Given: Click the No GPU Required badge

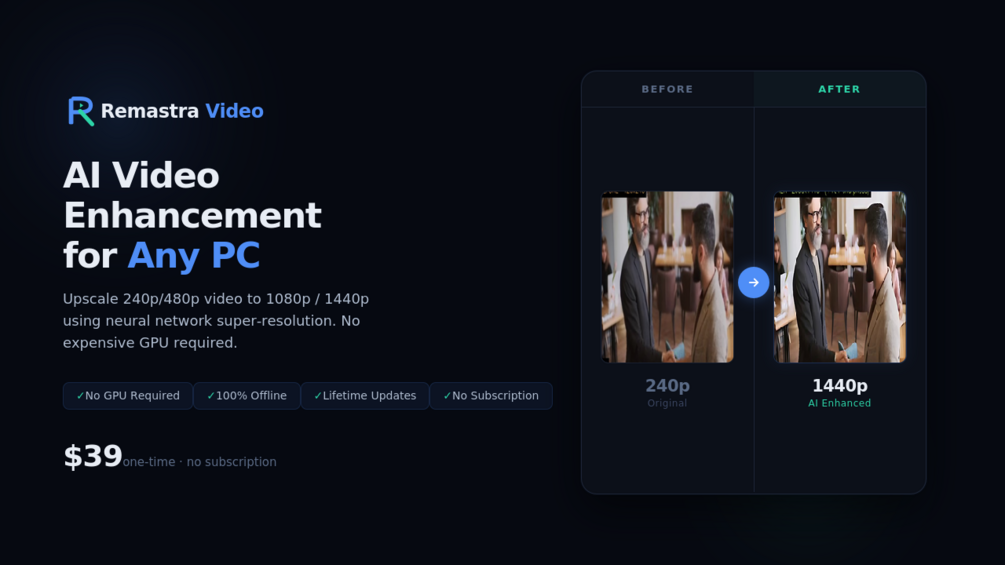Looking at the screenshot, I should point(128,396).
